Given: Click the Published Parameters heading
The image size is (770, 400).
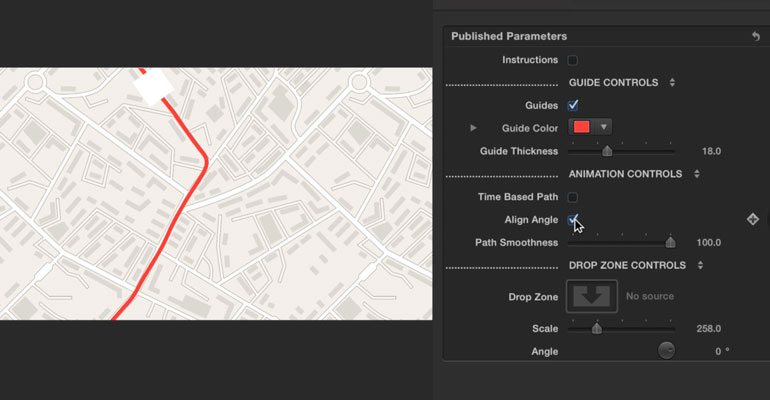Looking at the screenshot, I should pyautogui.click(x=509, y=36).
